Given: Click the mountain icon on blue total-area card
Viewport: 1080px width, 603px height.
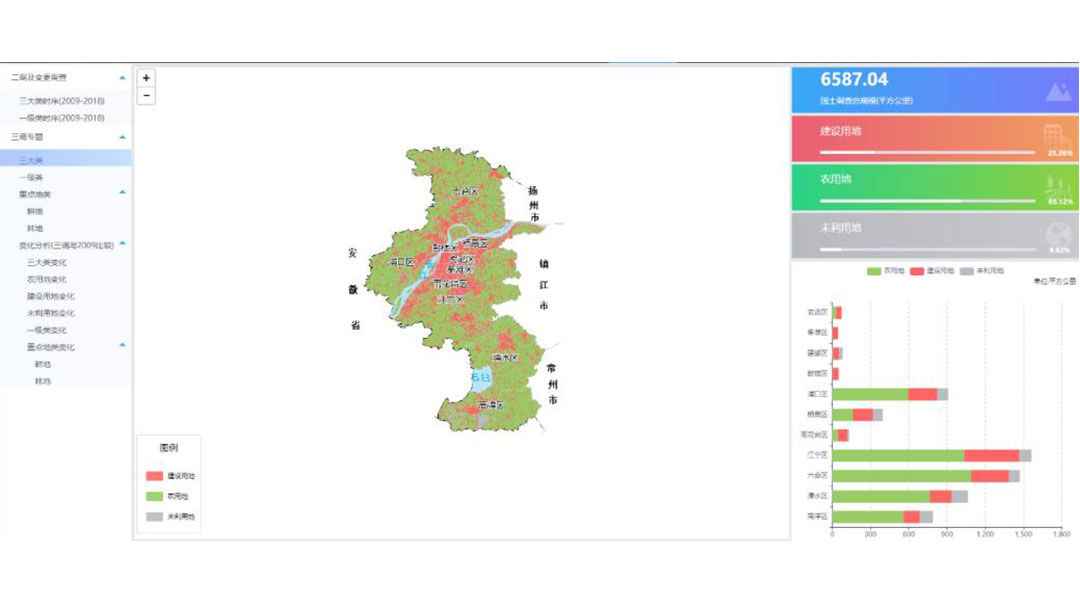Looking at the screenshot, I should 1057,92.
